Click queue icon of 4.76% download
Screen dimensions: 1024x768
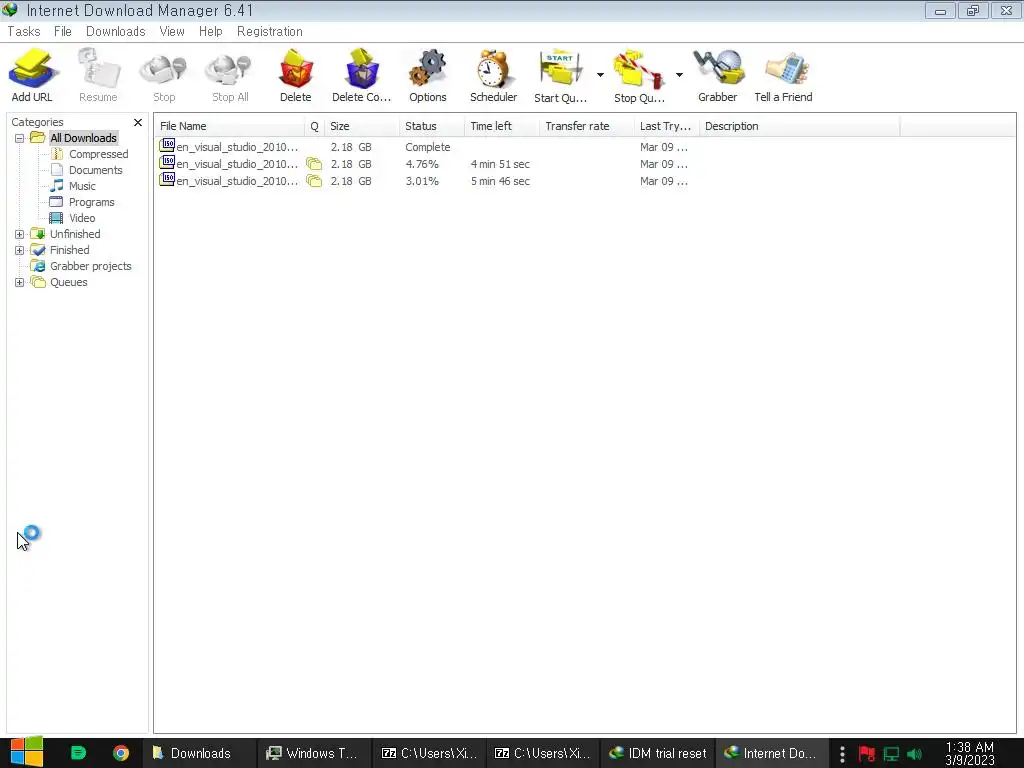click(314, 164)
